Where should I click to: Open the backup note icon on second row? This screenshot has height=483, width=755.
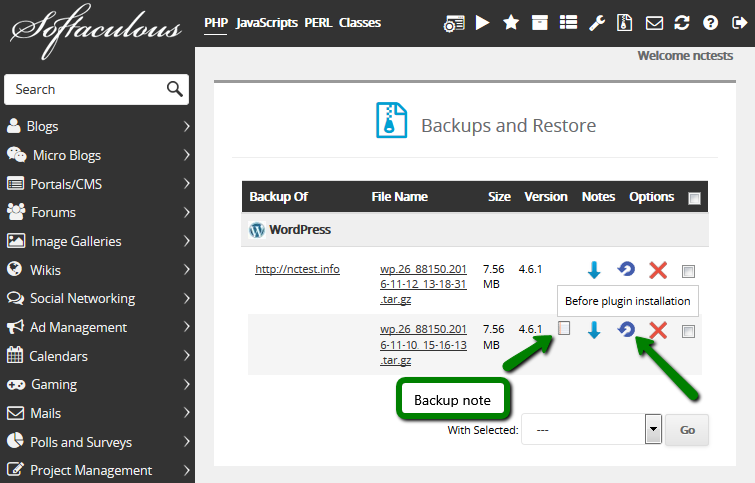pos(564,328)
